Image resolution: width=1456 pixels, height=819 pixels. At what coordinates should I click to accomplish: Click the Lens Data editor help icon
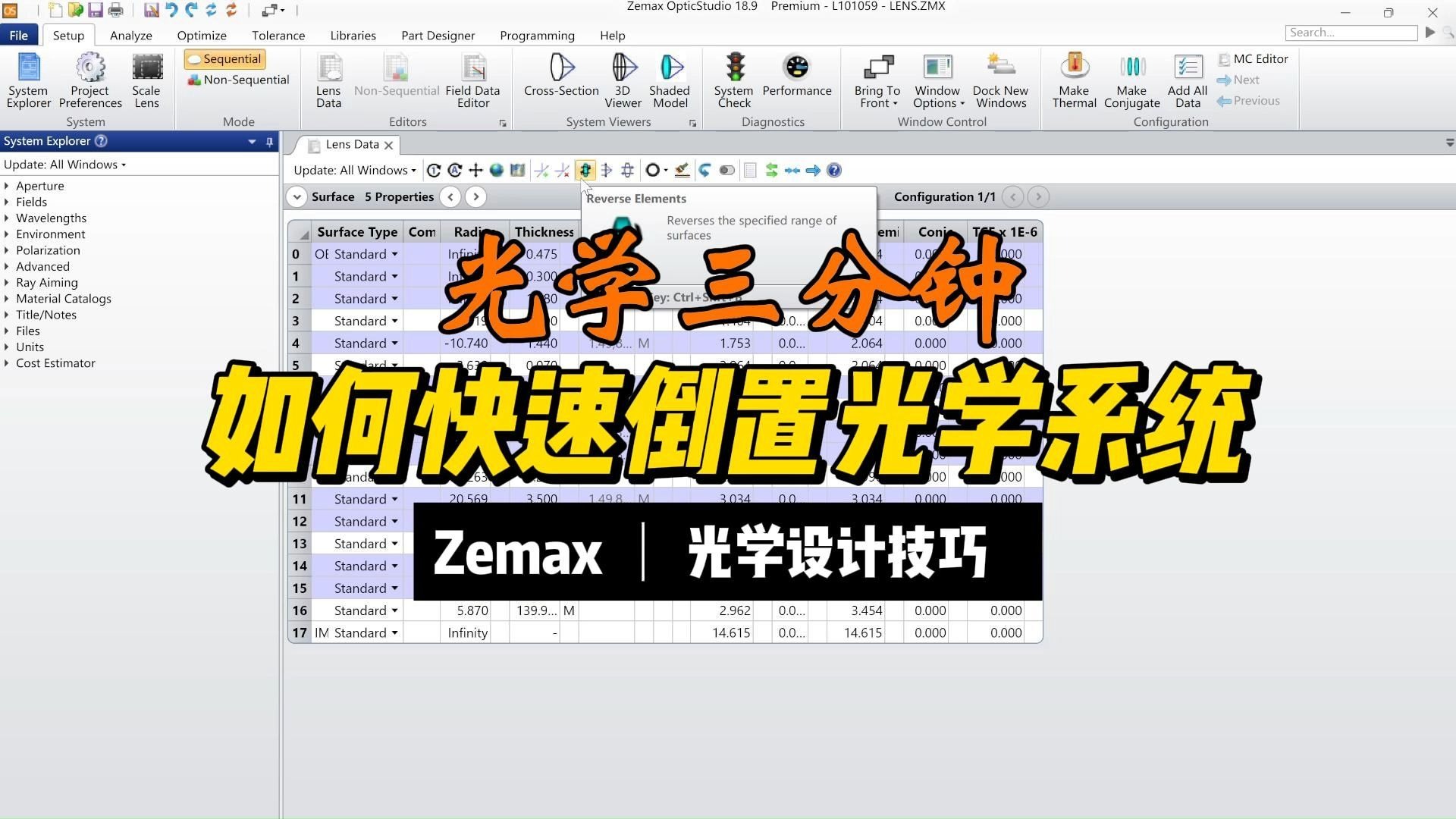click(x=834, y=171)
